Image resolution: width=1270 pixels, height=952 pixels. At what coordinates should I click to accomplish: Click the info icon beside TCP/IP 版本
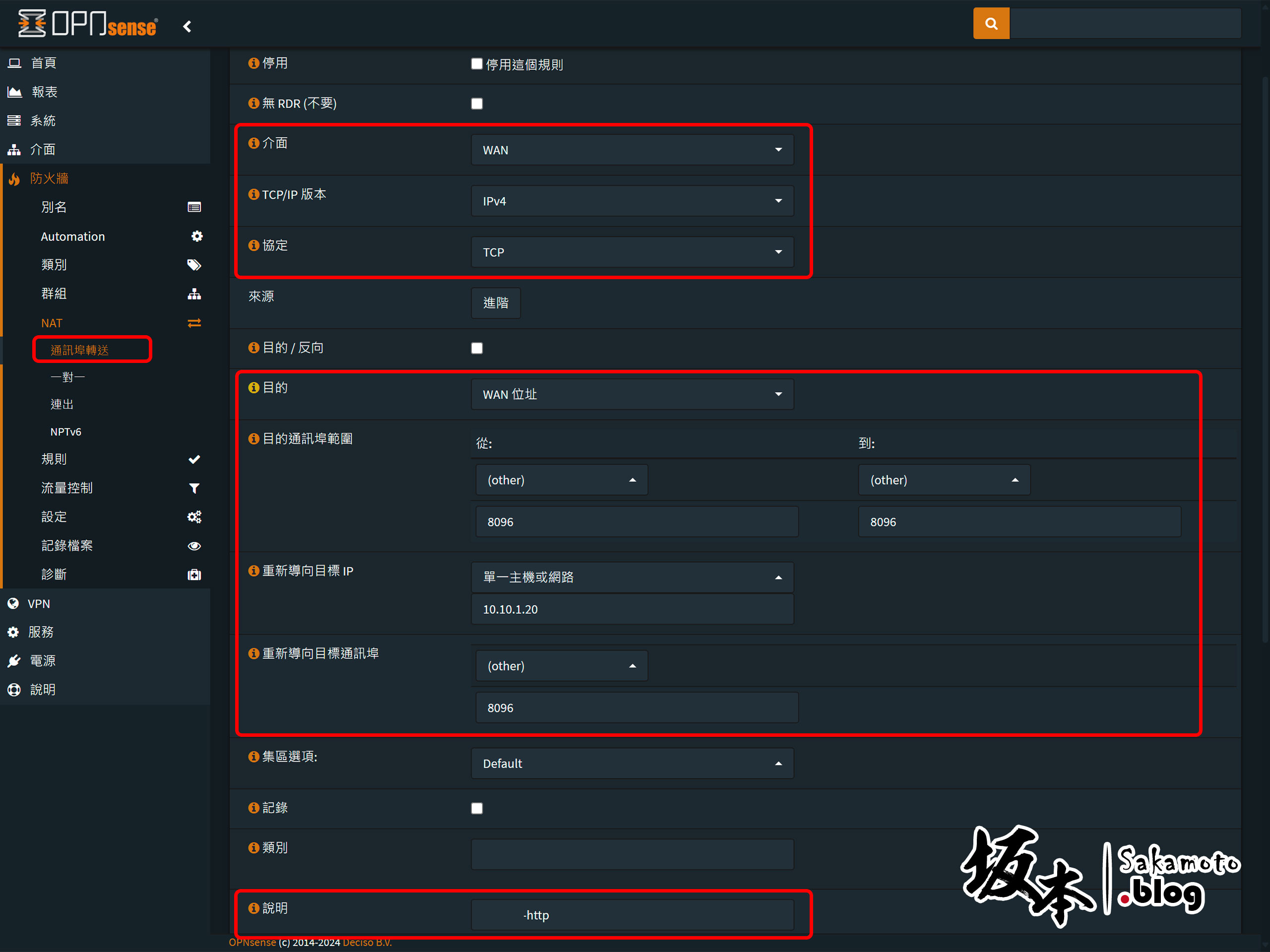tap(254, 194)
